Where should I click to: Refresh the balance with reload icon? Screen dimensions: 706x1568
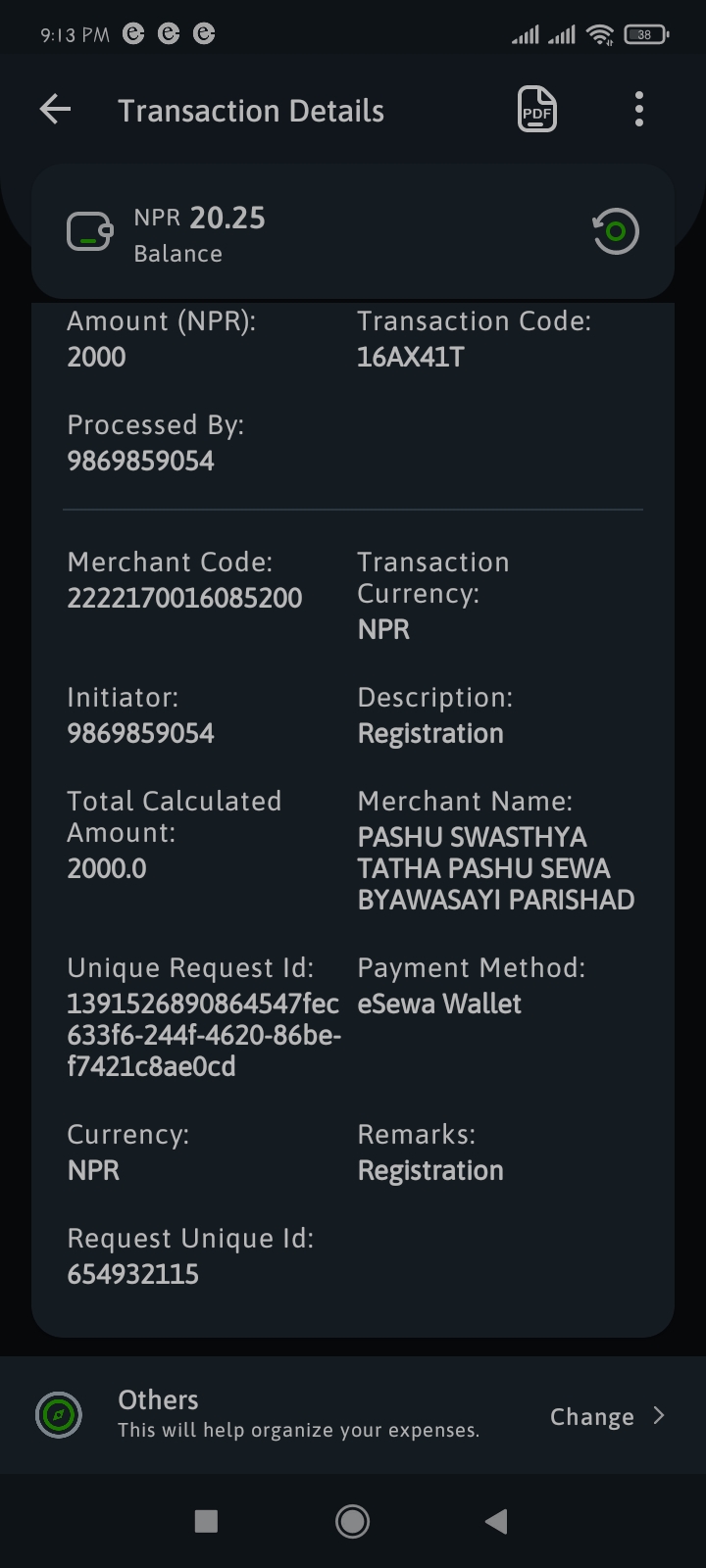[616, 232]
